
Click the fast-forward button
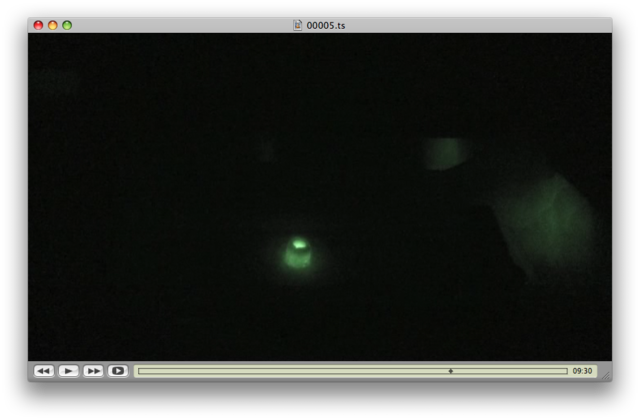pos(93,371)
